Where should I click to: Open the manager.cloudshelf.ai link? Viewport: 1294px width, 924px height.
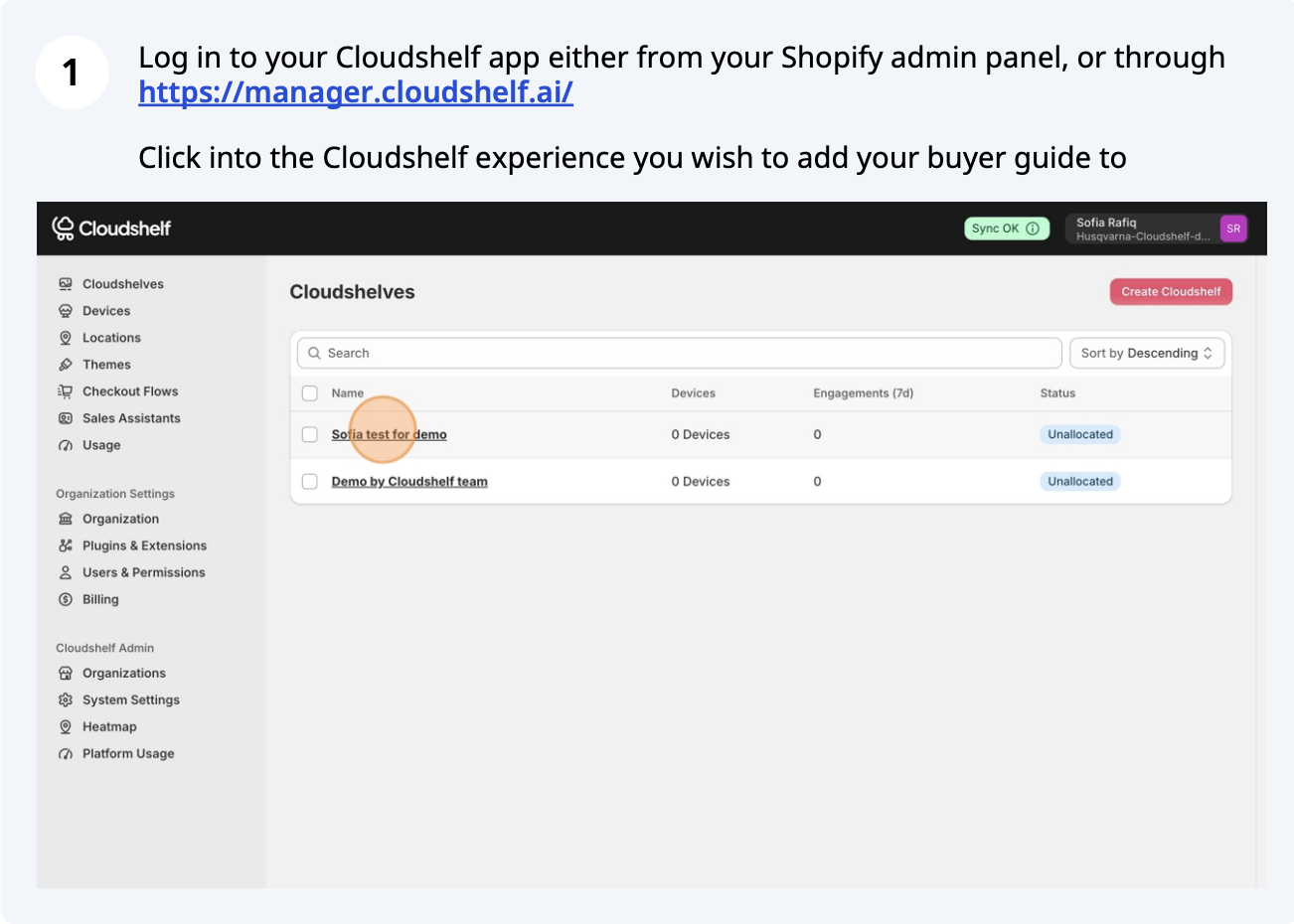click(356, 92)
